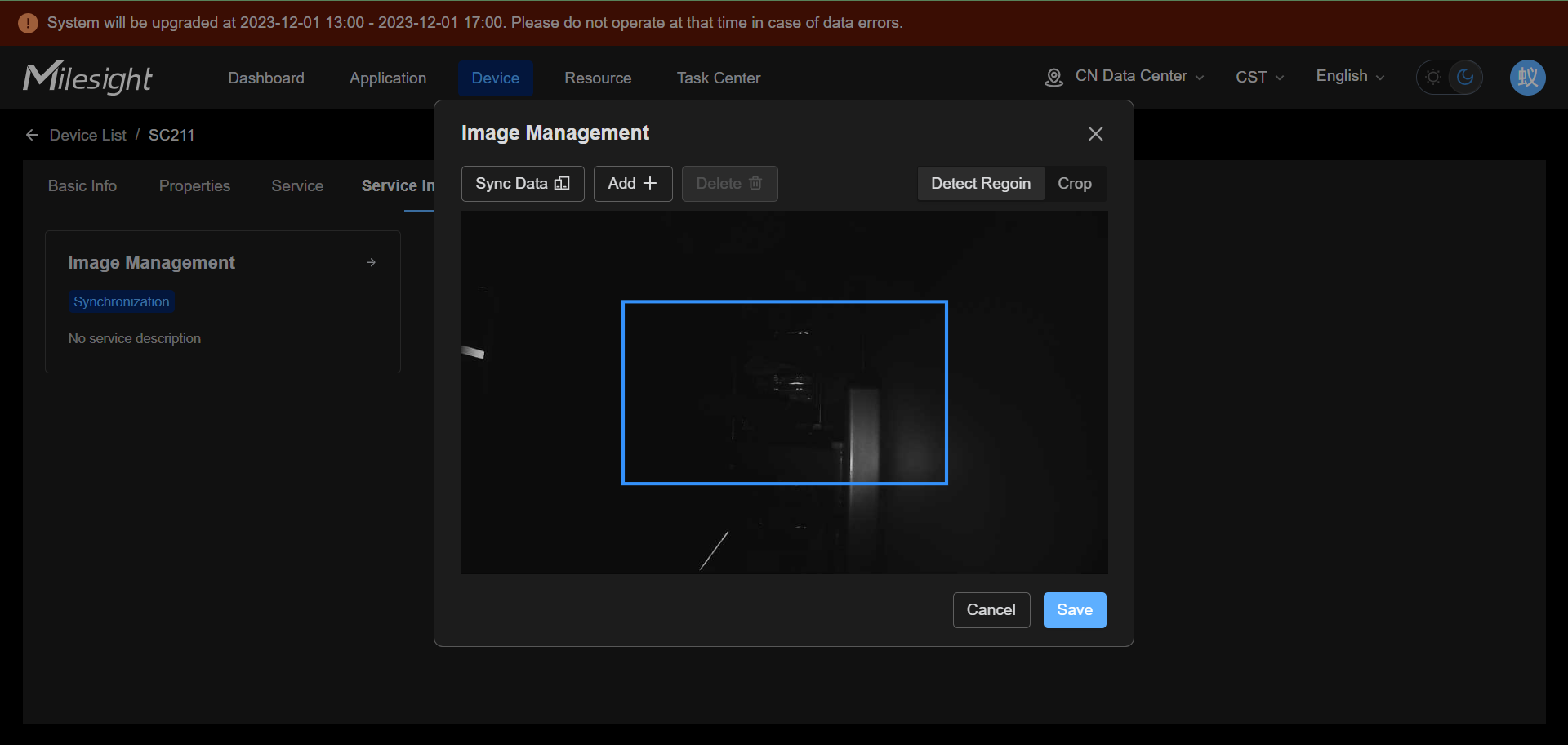Click the SC211 breadcrumb text

[x=171, y=135]
